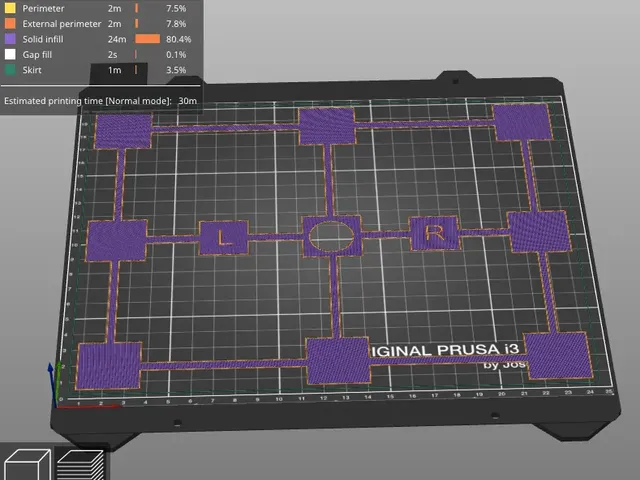Toggle the Skirt green swatch
The width and height of the screenshot is (640, 480).
[10, 70]
